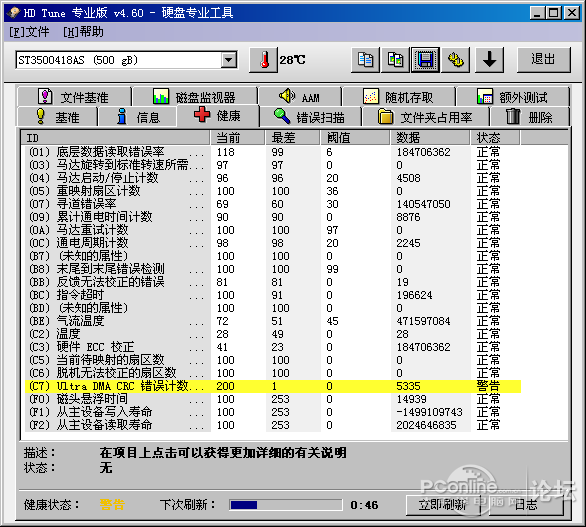Click the floppy disk save screenshot icon
This screenshot has width=586, height=527.
pos(425,60)
